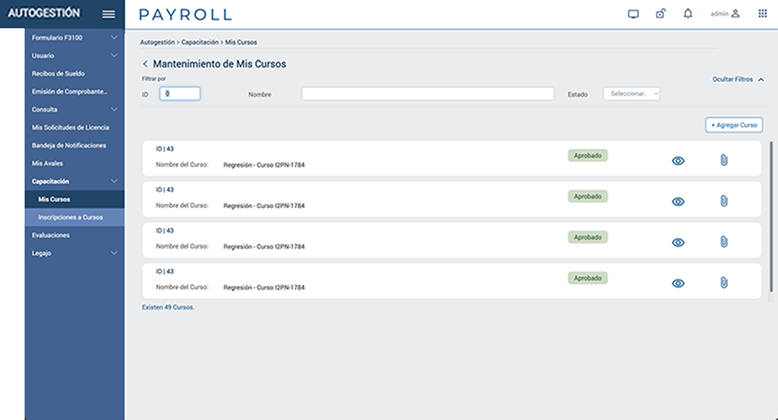Viewport: 778px width, 420px height.
Task: View the third course using its eye icon
Action: pyautogui.click(x=678, y=242)
